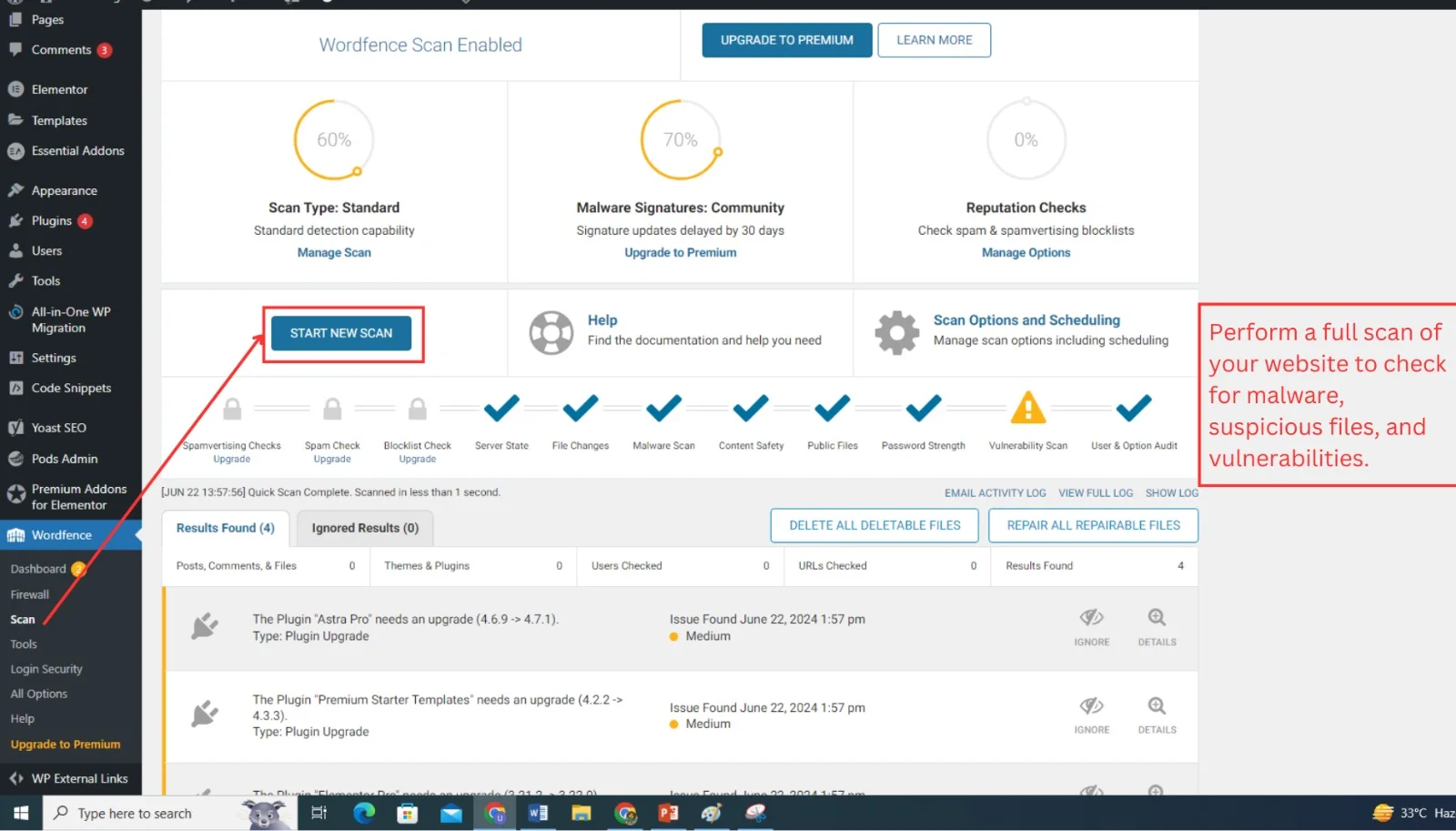Click the Windows Start button
Screen dimensions: 1456x831
click(21, 813)
